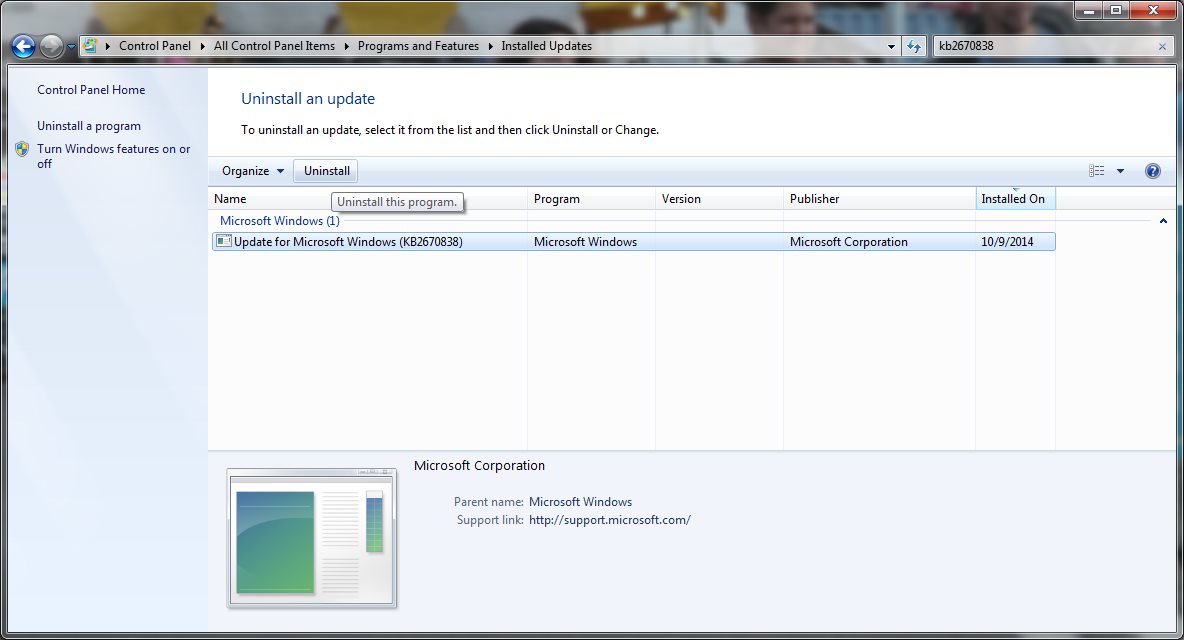Screen dimensions: 1184x640
Task: Refresh the Installed Updates view
Action: click(x=914, y=47)
